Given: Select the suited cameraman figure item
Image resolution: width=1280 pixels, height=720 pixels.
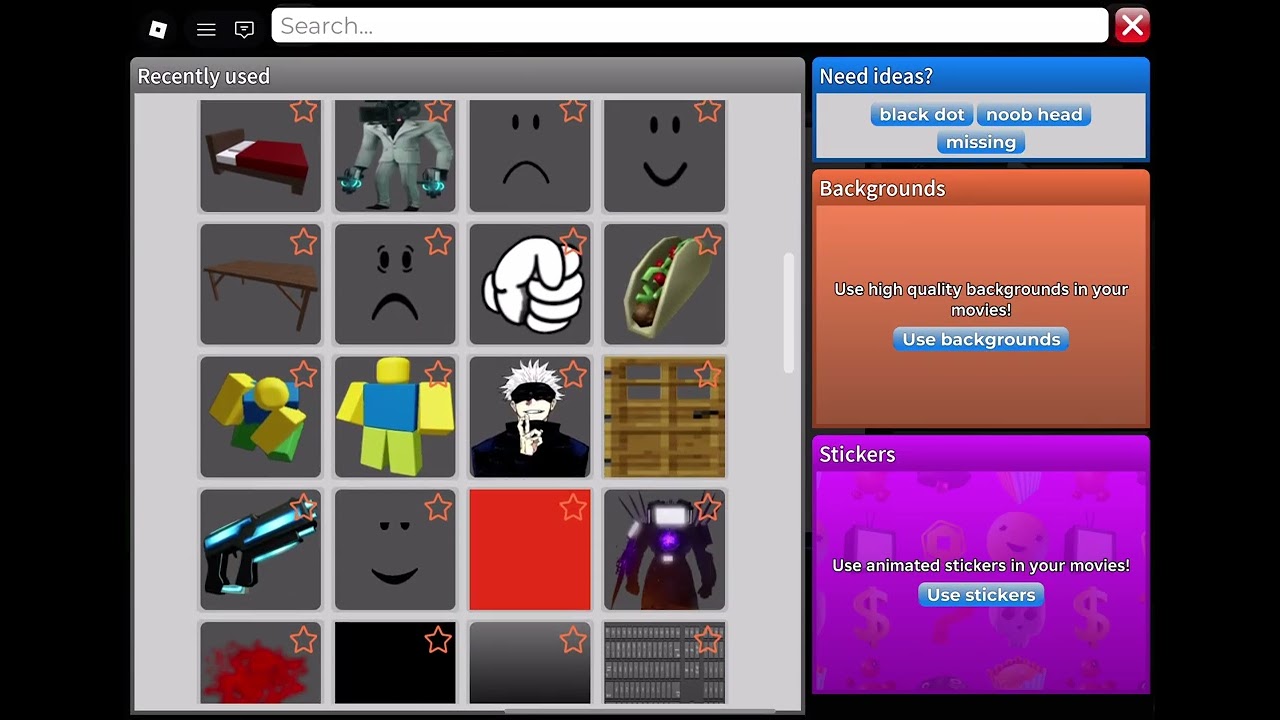Looking at the screenshot, I should click(395, 156).
